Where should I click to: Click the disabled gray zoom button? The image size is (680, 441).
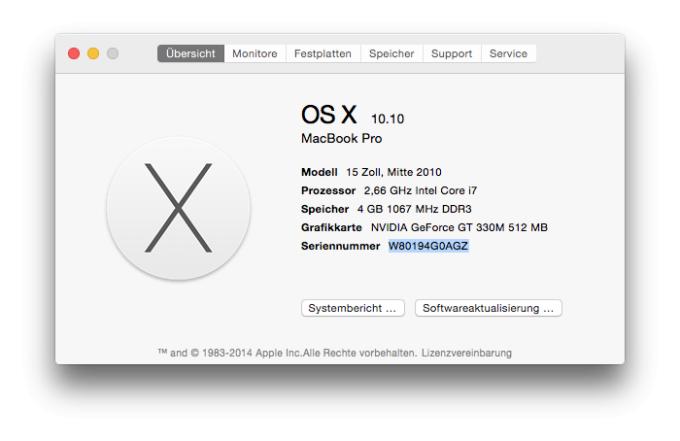(113, 53)
